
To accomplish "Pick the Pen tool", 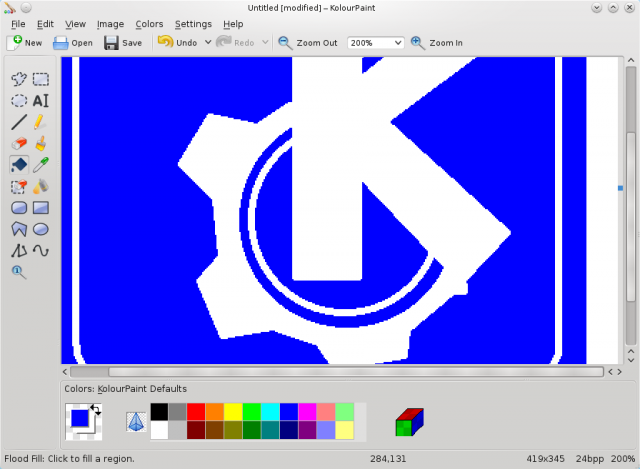I will point(41,122).
